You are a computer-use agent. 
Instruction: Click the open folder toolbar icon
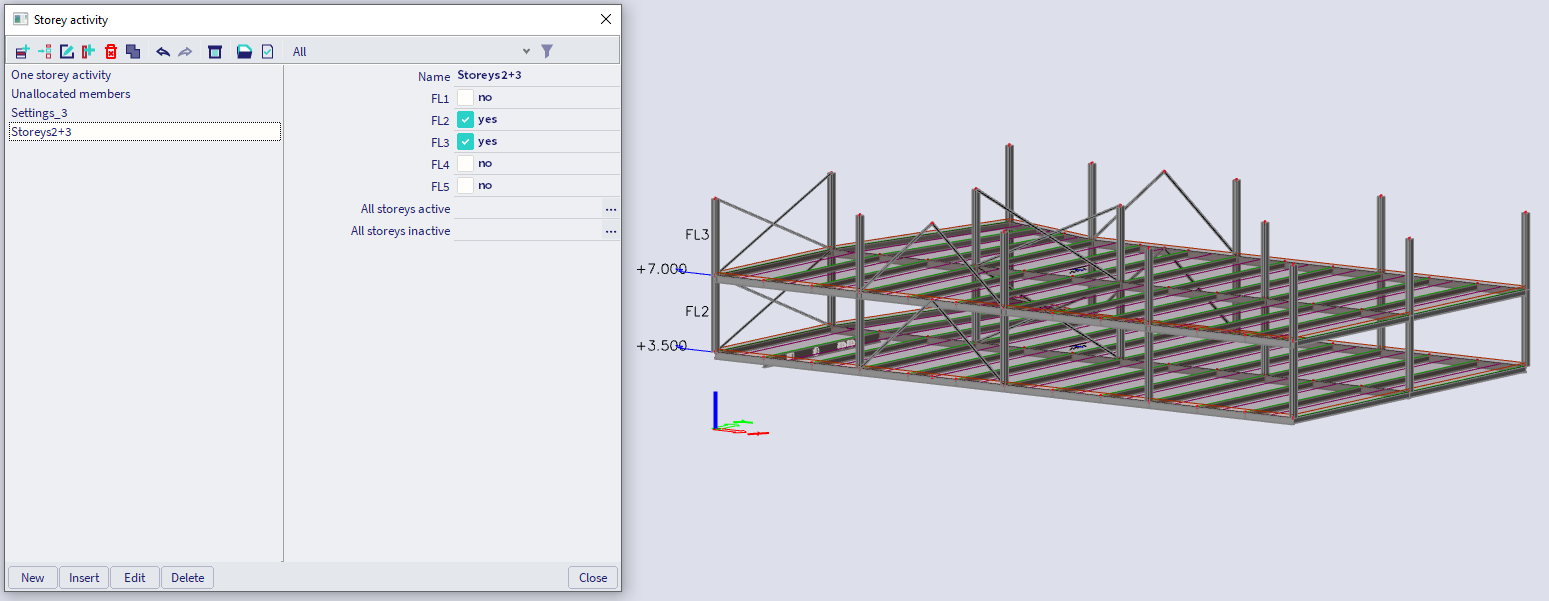pyautogui.click(x=244, y=51)
